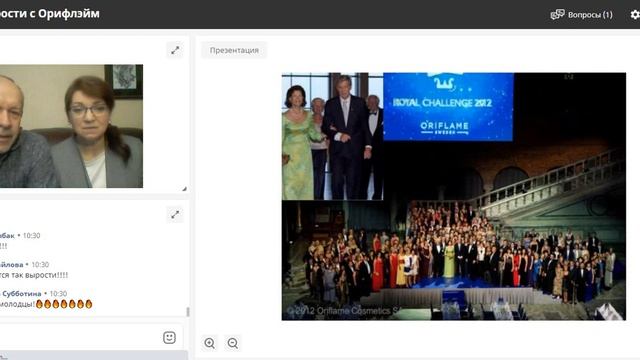Expand the webcam video panel
The width and height of the screenshot is (640, 360).
pos(175,50)
